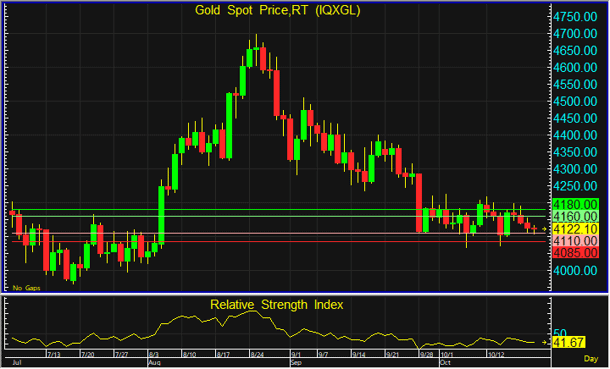Click the 9/14 date marker

[359, 355]
